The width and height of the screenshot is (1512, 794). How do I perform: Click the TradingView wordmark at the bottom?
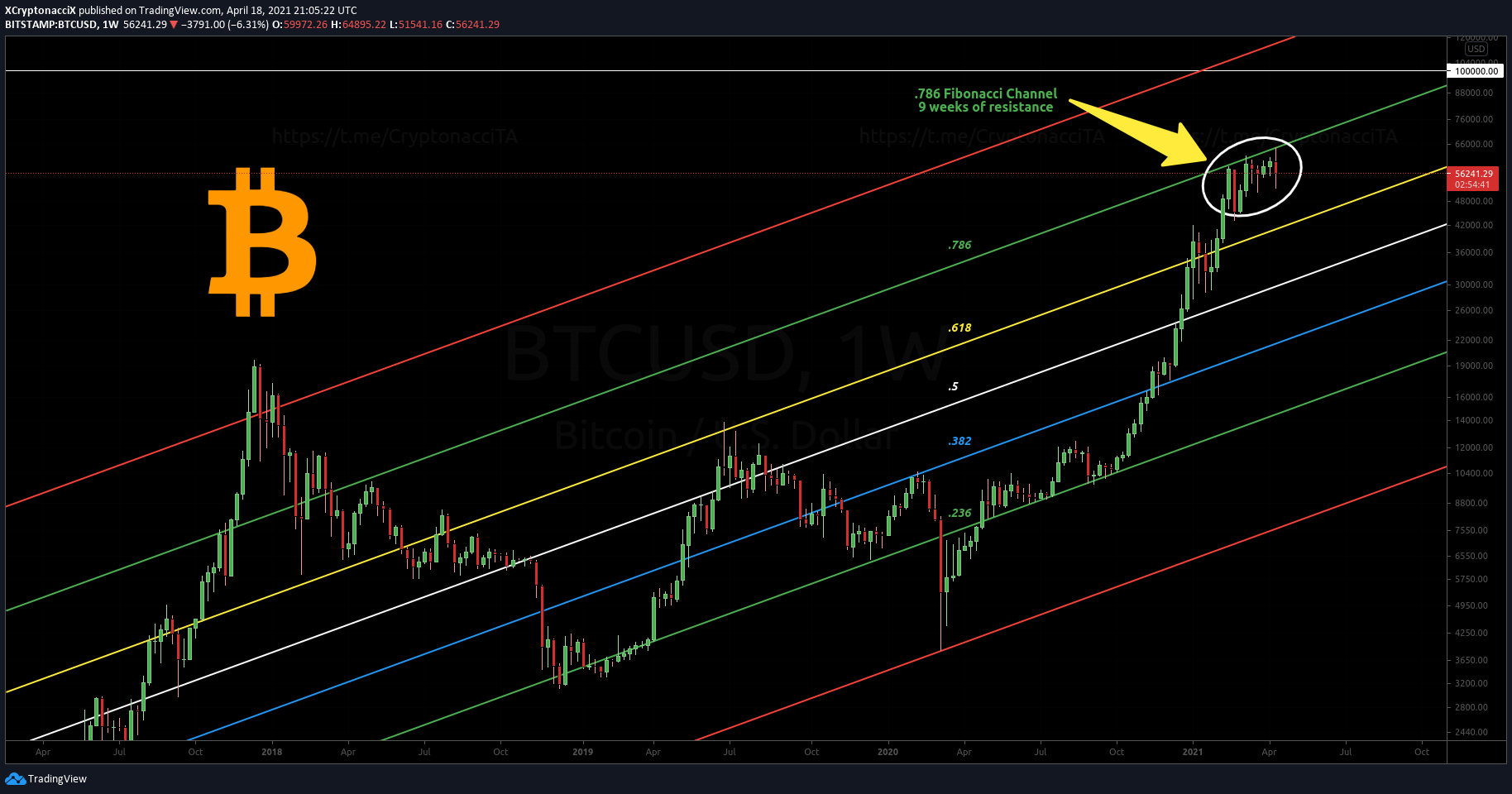point(57,779)
